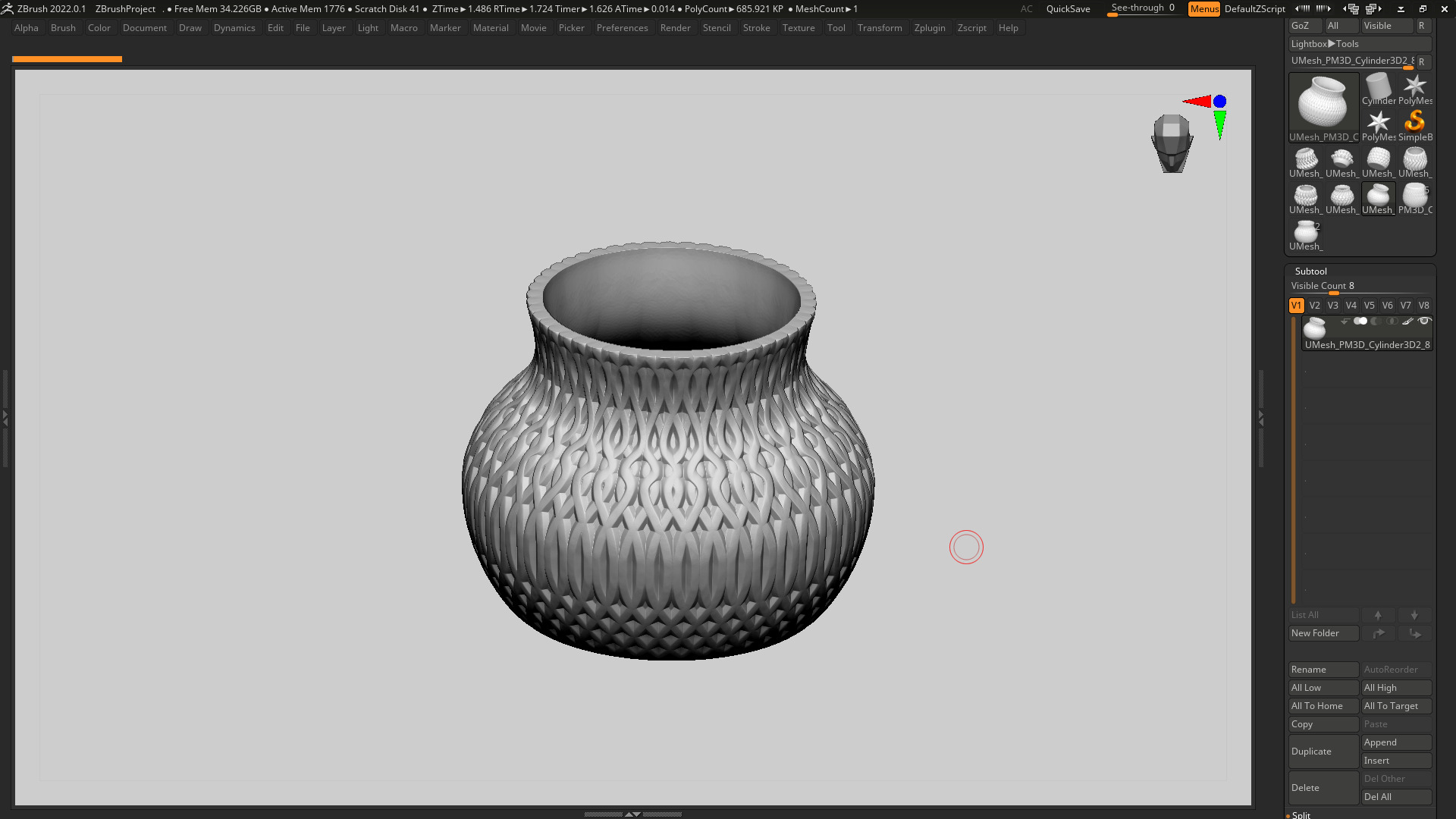The image size is (1456, 819).
Task: Open the Transform menu
Action: coord(880,28)
